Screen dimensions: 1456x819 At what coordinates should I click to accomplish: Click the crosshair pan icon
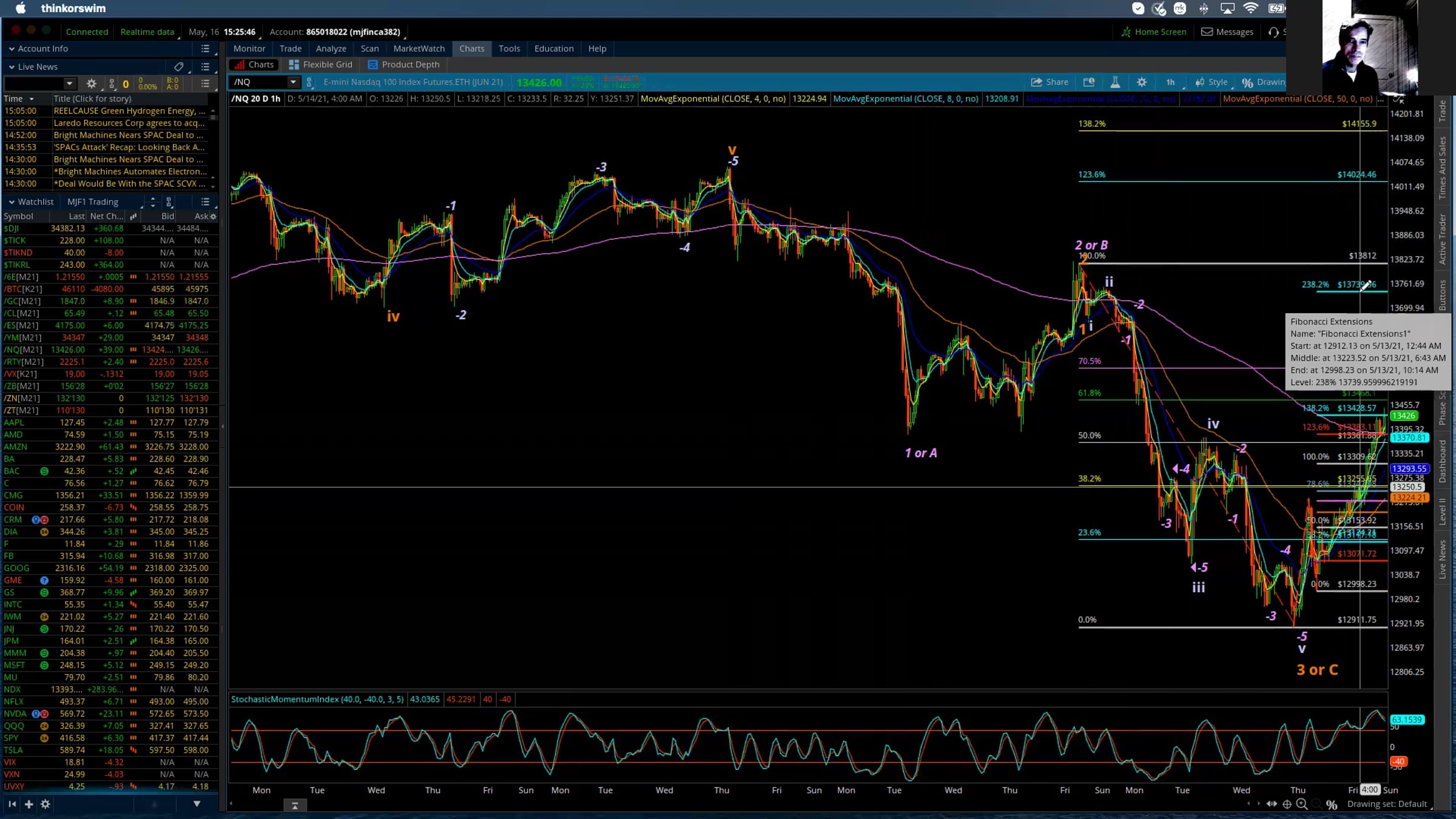1287,804
